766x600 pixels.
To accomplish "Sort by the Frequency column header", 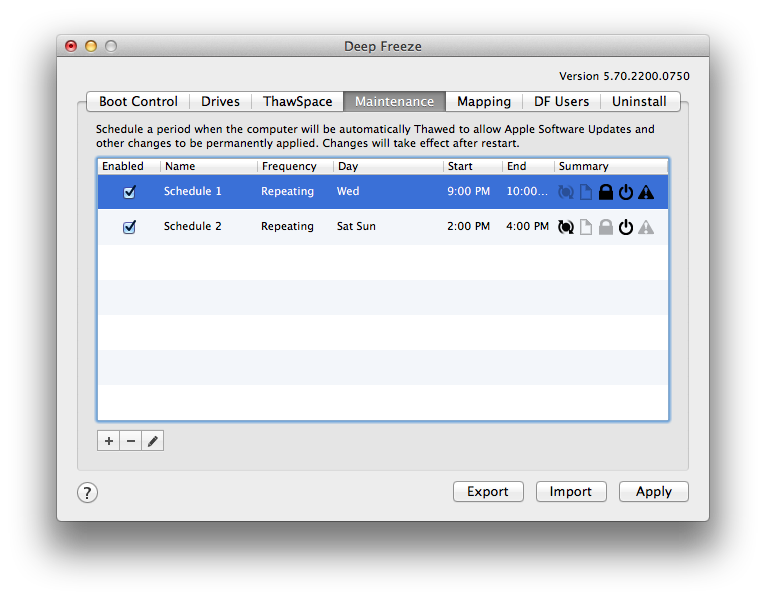I will coord(295,166).
